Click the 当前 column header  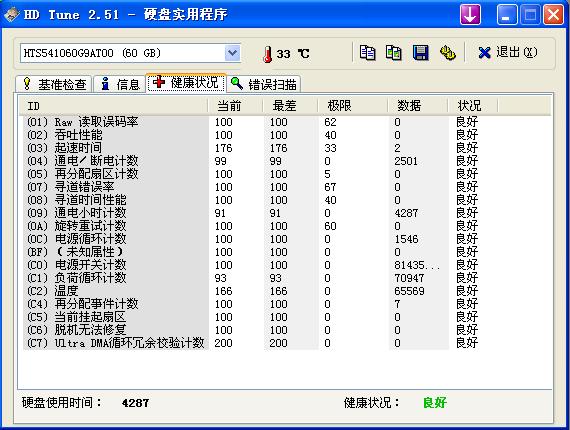tap(235, 106)
